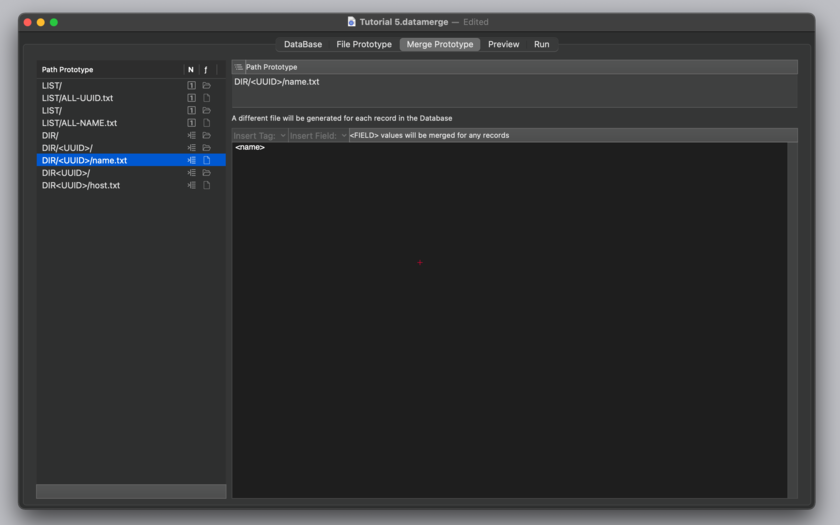
Task: Sort by the ƒ column header
Action: [x=206, y=70]
